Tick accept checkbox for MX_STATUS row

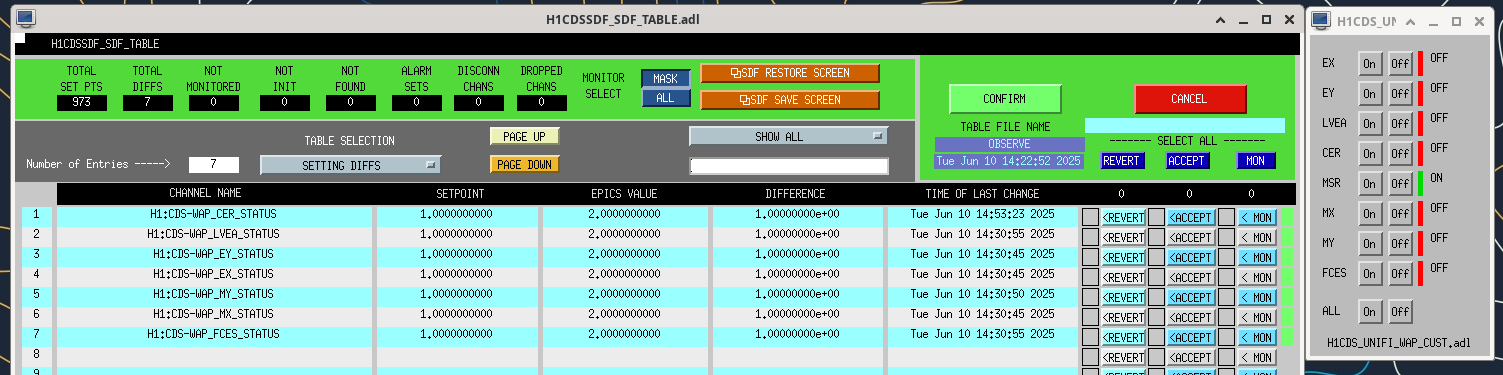click(x=1156, y=316)
